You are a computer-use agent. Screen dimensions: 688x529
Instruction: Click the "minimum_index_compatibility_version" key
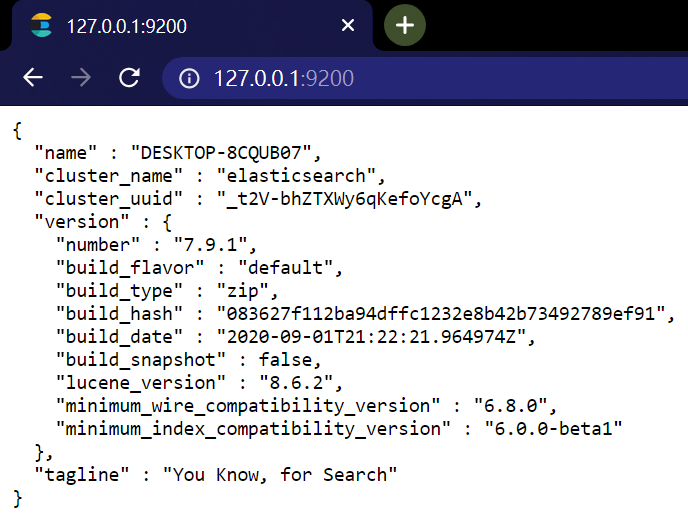tap(253, 429)
